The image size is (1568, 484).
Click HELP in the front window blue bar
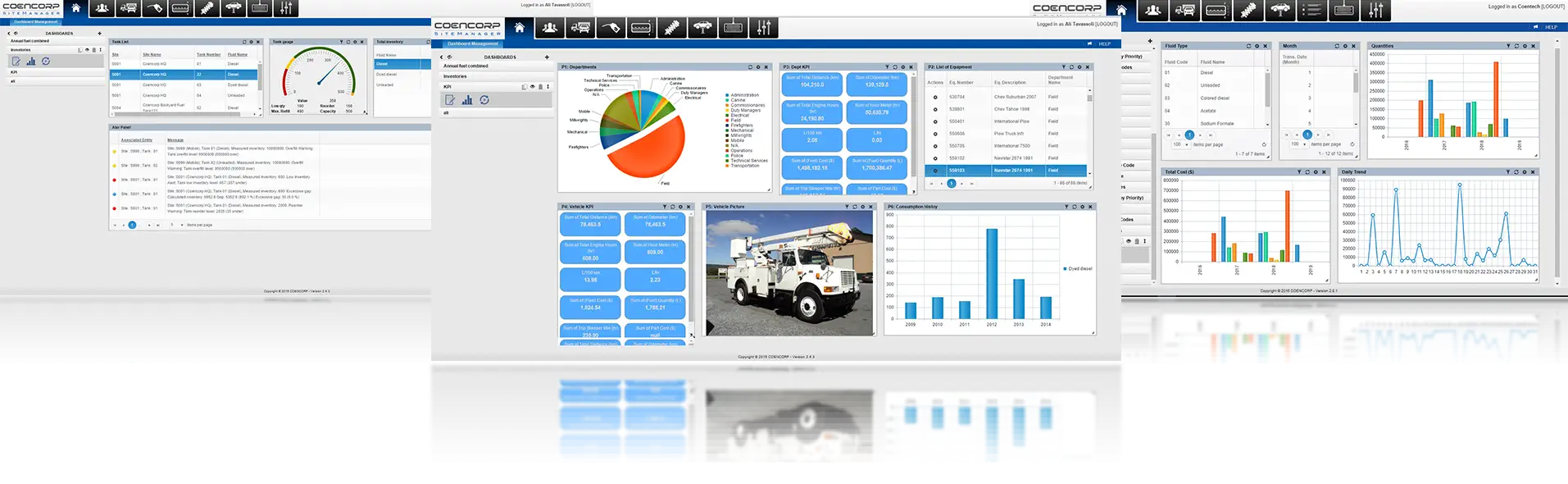coord(1105,44)
